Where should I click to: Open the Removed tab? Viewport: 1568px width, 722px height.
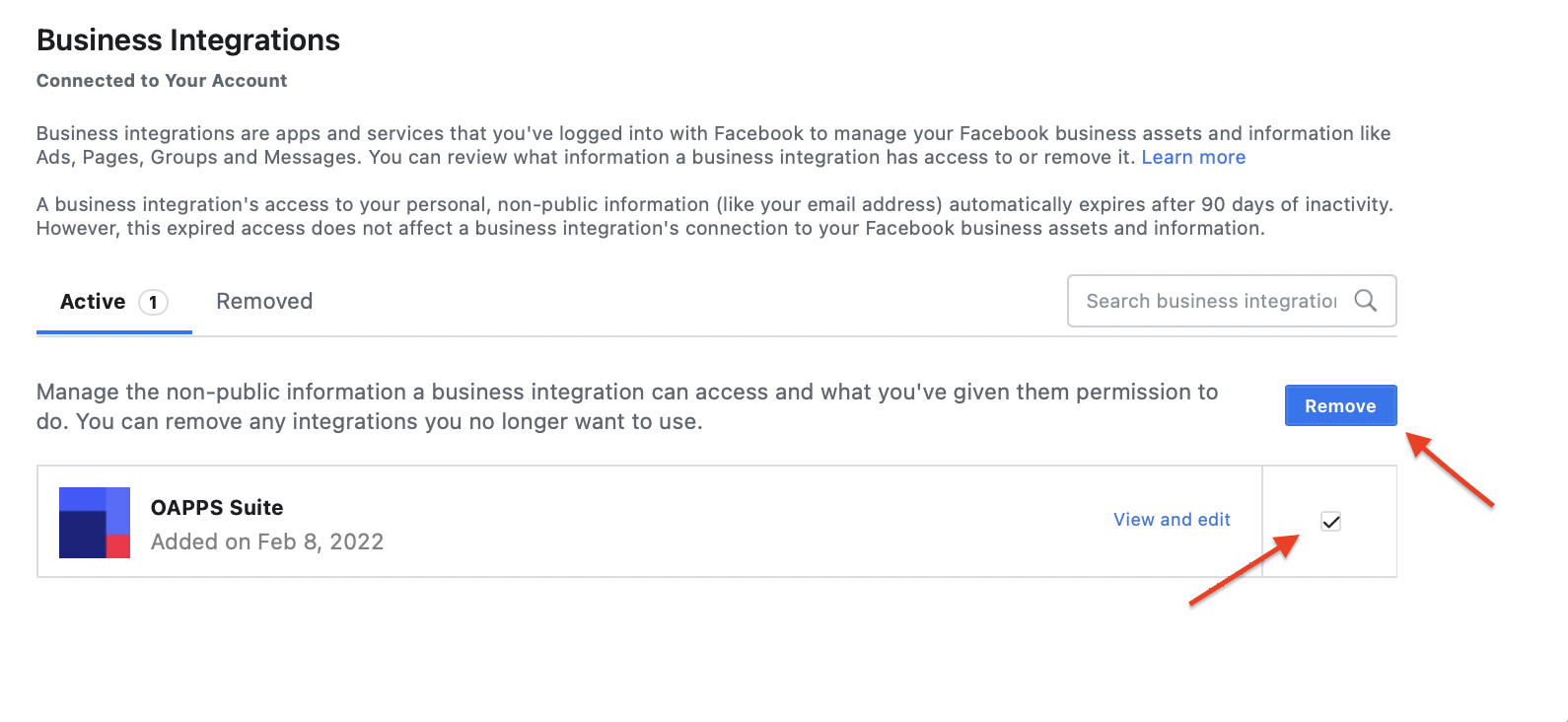(x=264, y=302)
